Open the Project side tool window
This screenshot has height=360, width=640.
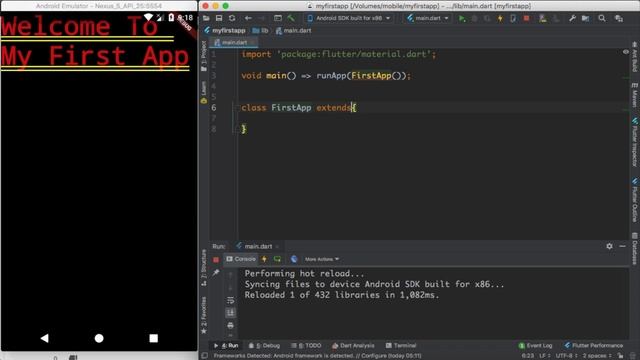[204, 56]
